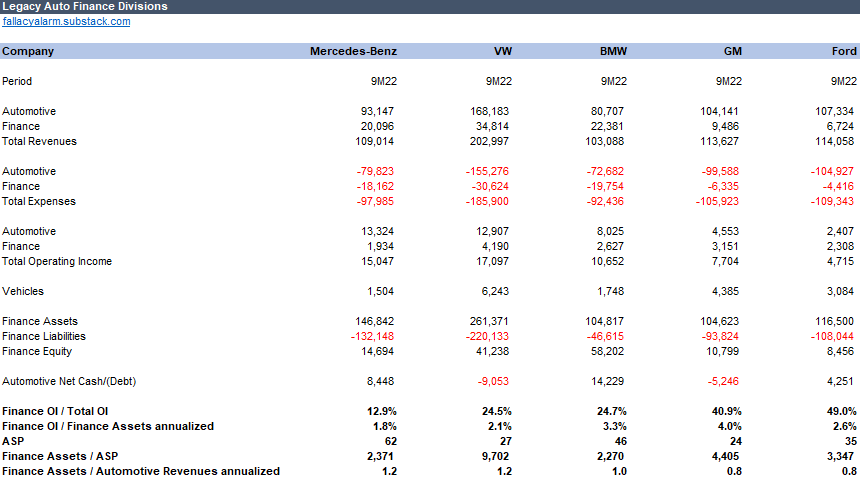860x481 pixels.
Task: Select the Automotive Net Cash/(Debt) label
Action: click(69, 381)
